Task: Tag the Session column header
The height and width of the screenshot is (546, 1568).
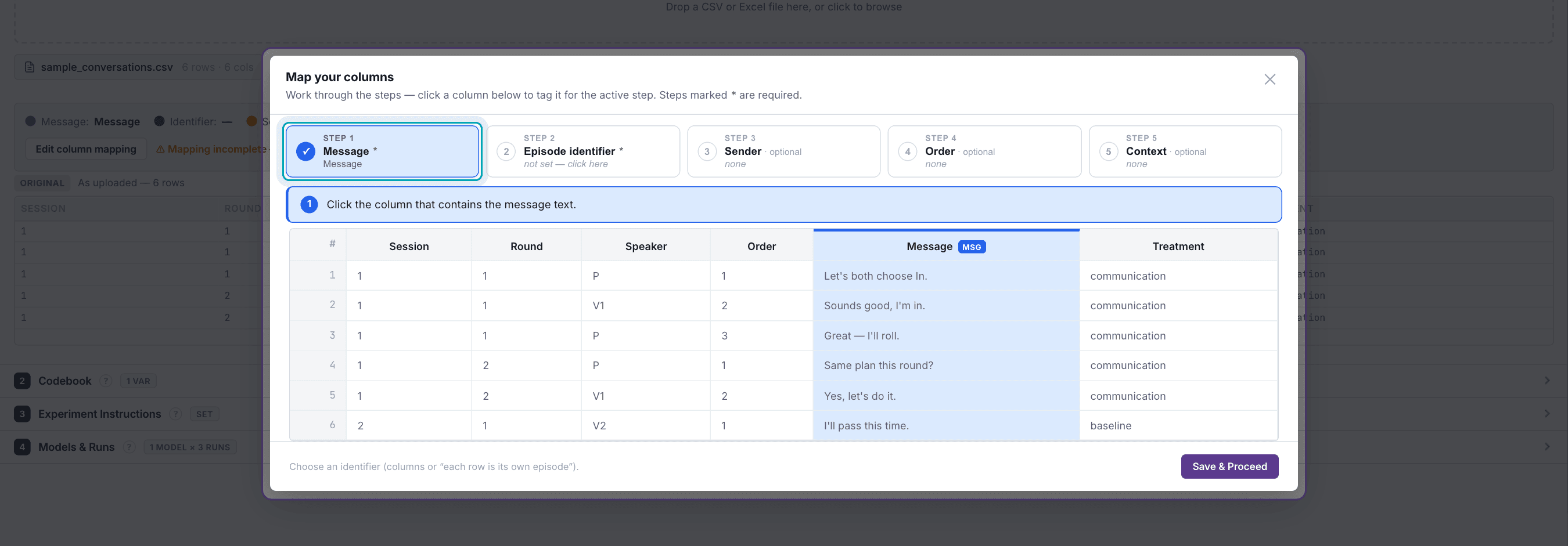Action: 409,246
